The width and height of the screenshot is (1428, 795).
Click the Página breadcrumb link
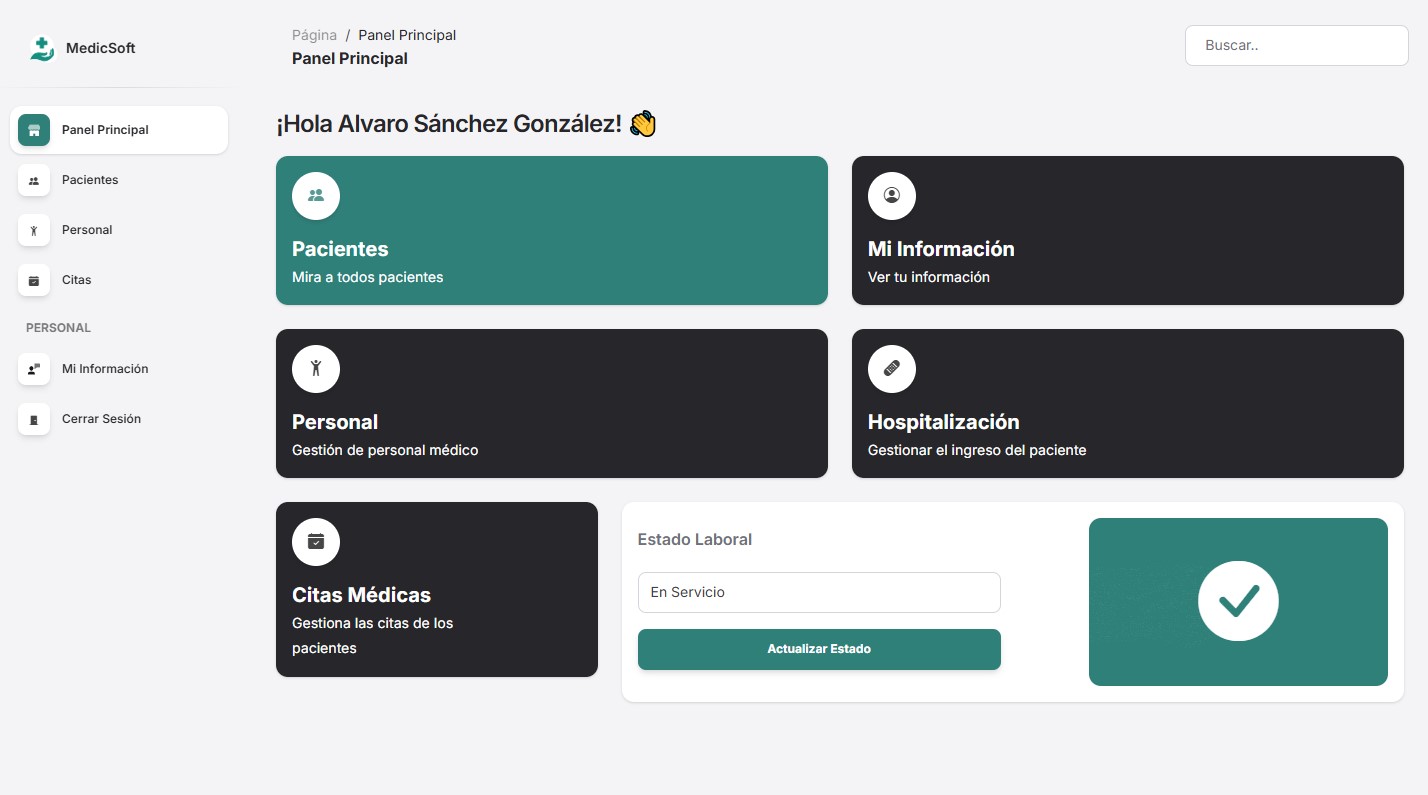(x=314, y=35)
